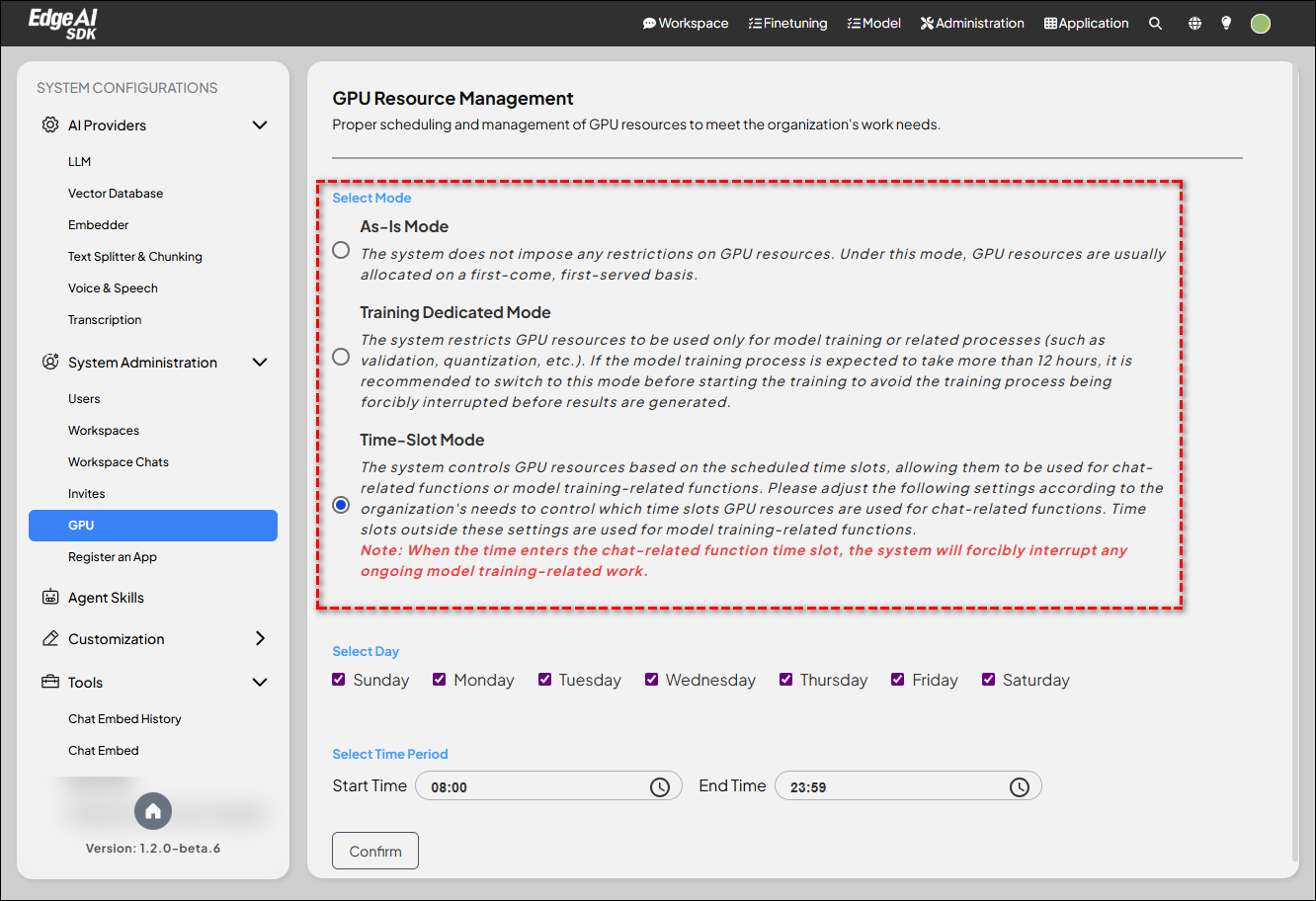This screenshot has height=901, width=1316.
Task: Uncheck the Sunday checkbox
Action: (x=339, y=680)
